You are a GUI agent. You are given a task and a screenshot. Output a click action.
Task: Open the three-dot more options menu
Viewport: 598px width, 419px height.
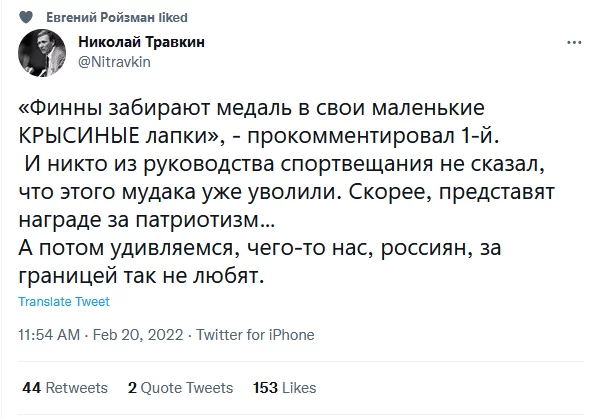[574, 42]
